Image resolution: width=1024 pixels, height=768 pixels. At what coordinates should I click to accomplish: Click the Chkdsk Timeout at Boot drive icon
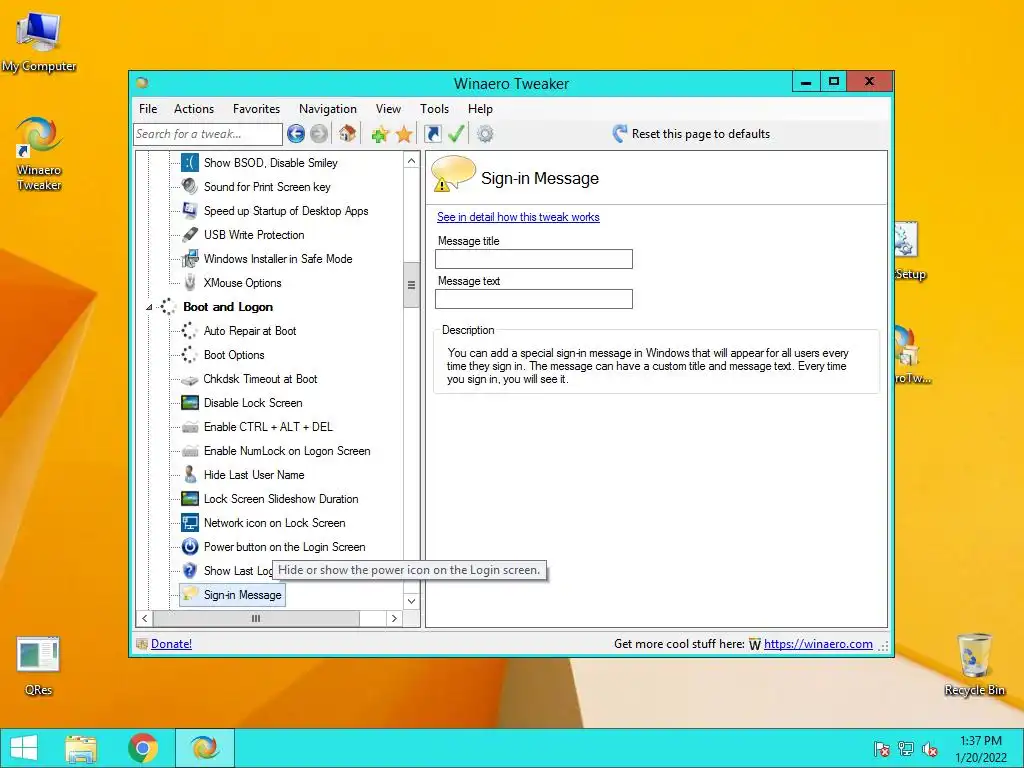click(189, 379)
